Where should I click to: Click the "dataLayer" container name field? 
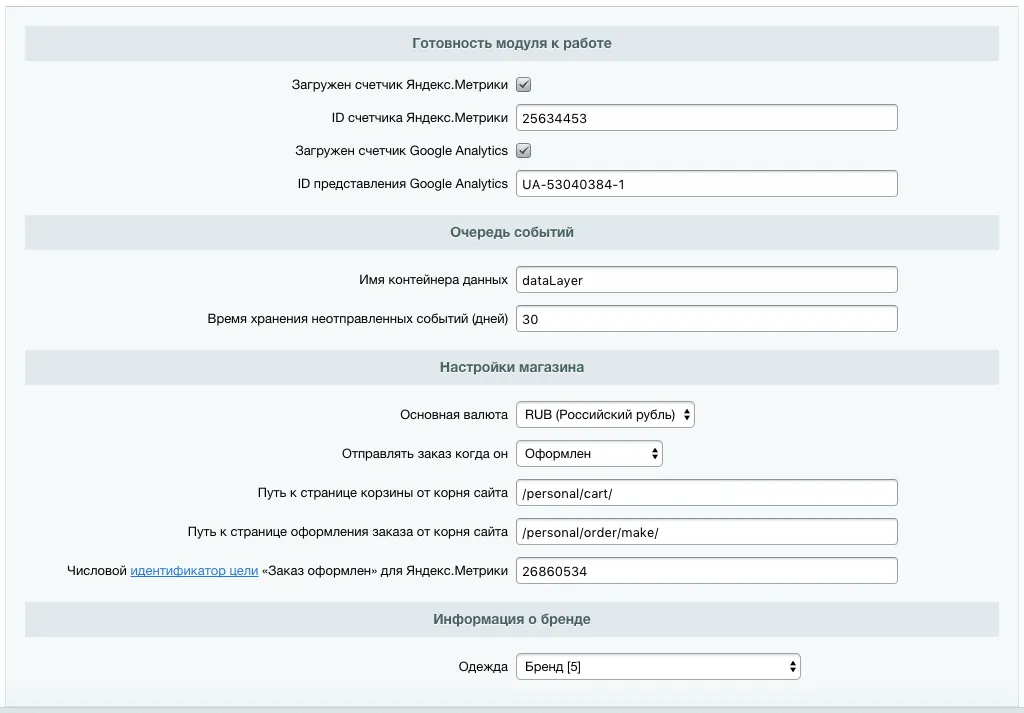(x=706, y=279)
